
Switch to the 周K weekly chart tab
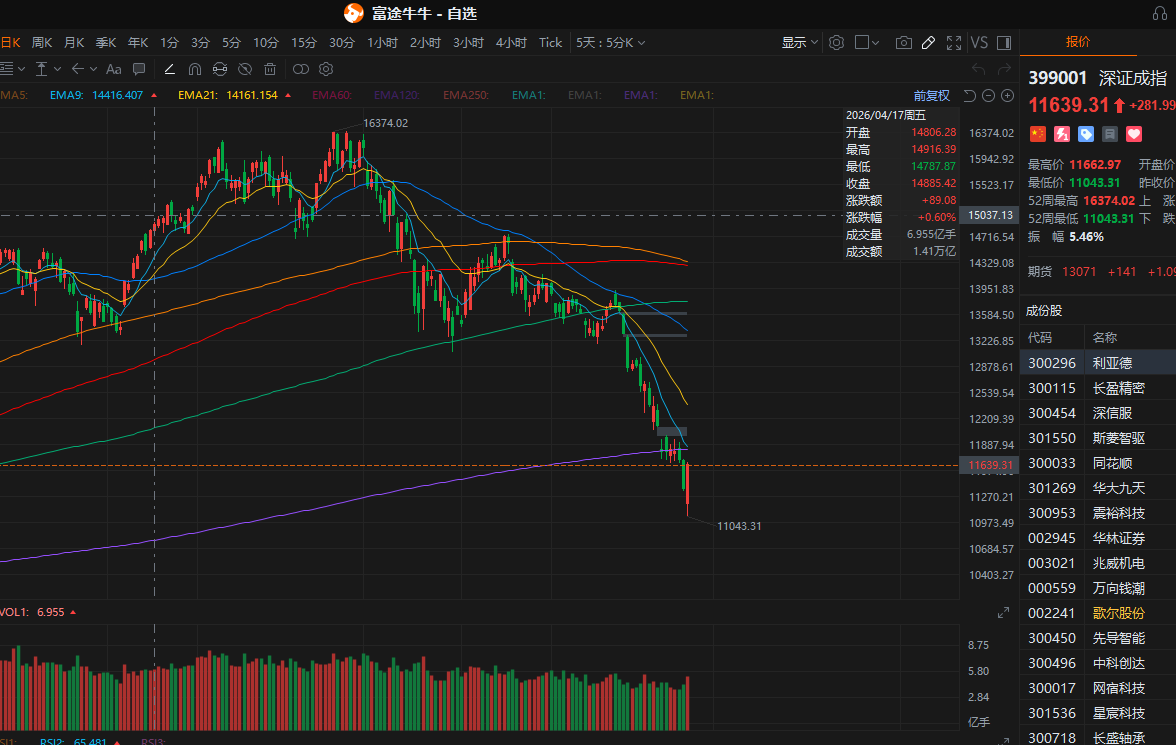pyautogui.click(x=42, y=43)
